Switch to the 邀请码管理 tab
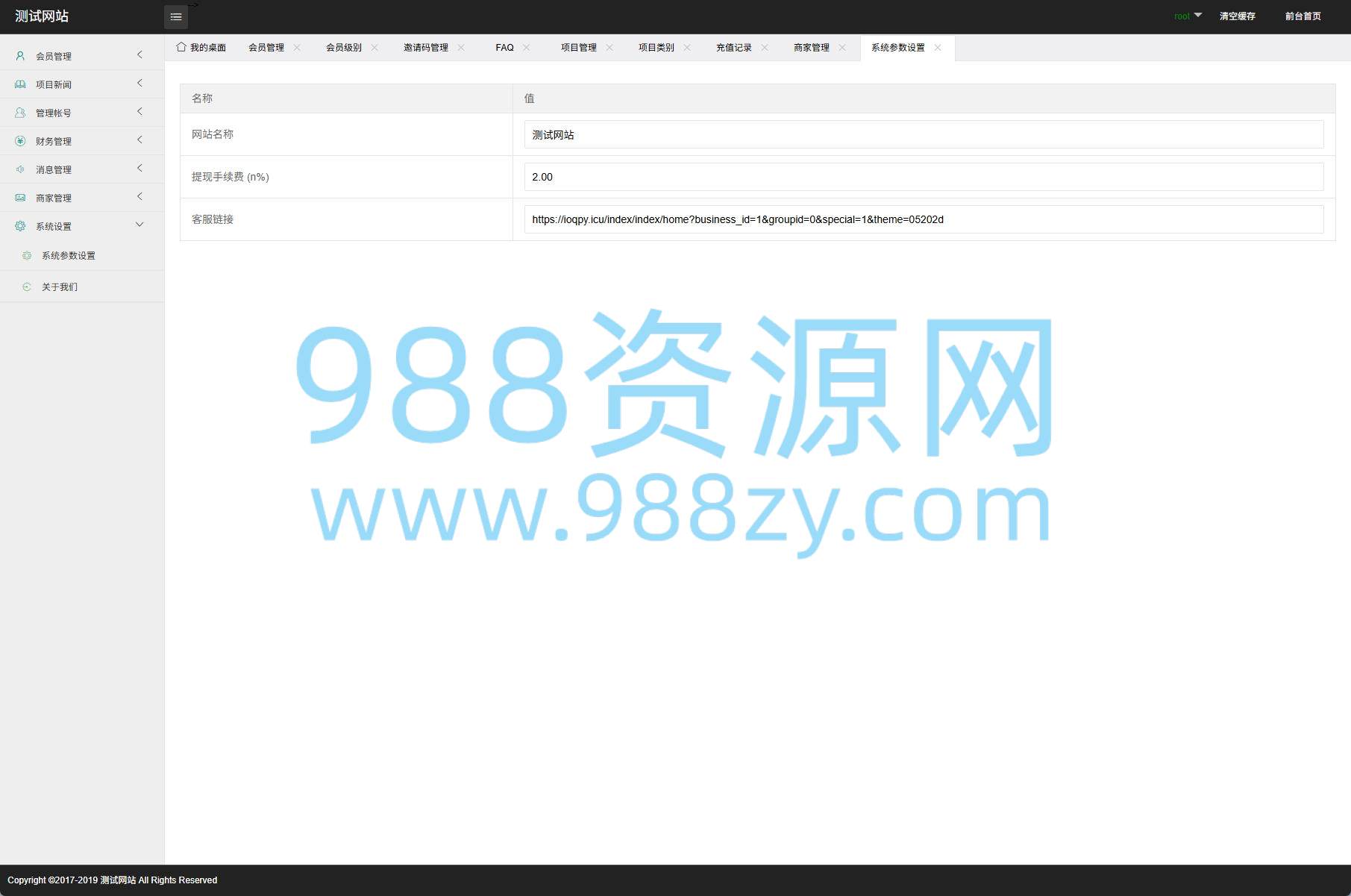Image resolution: width=1351 pixels, height=896 pixels. coord(425,47)
